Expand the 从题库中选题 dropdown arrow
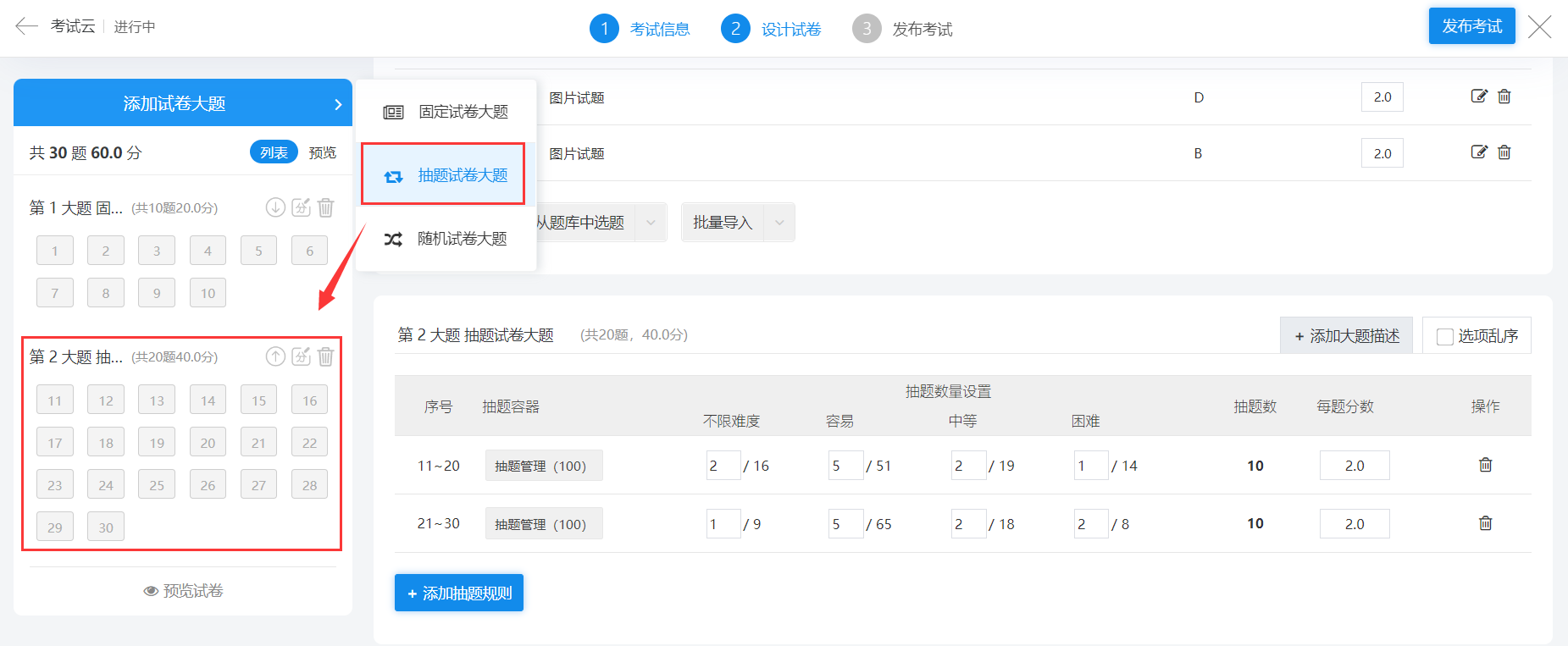Viewport: 1568px width, 646px height. (x=651, y=223)
